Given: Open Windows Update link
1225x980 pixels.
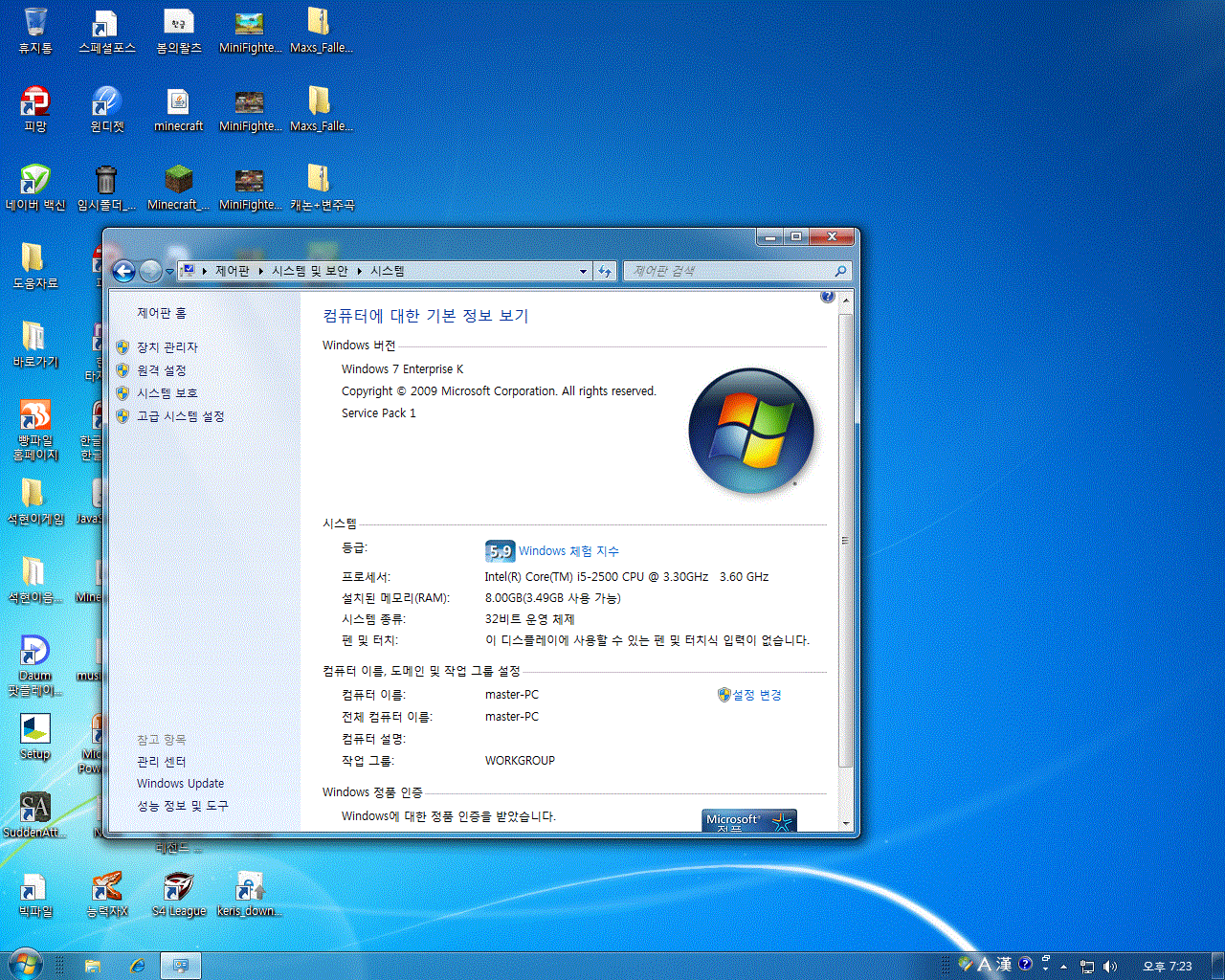Looking at the screenshot, I should point(180,783).
